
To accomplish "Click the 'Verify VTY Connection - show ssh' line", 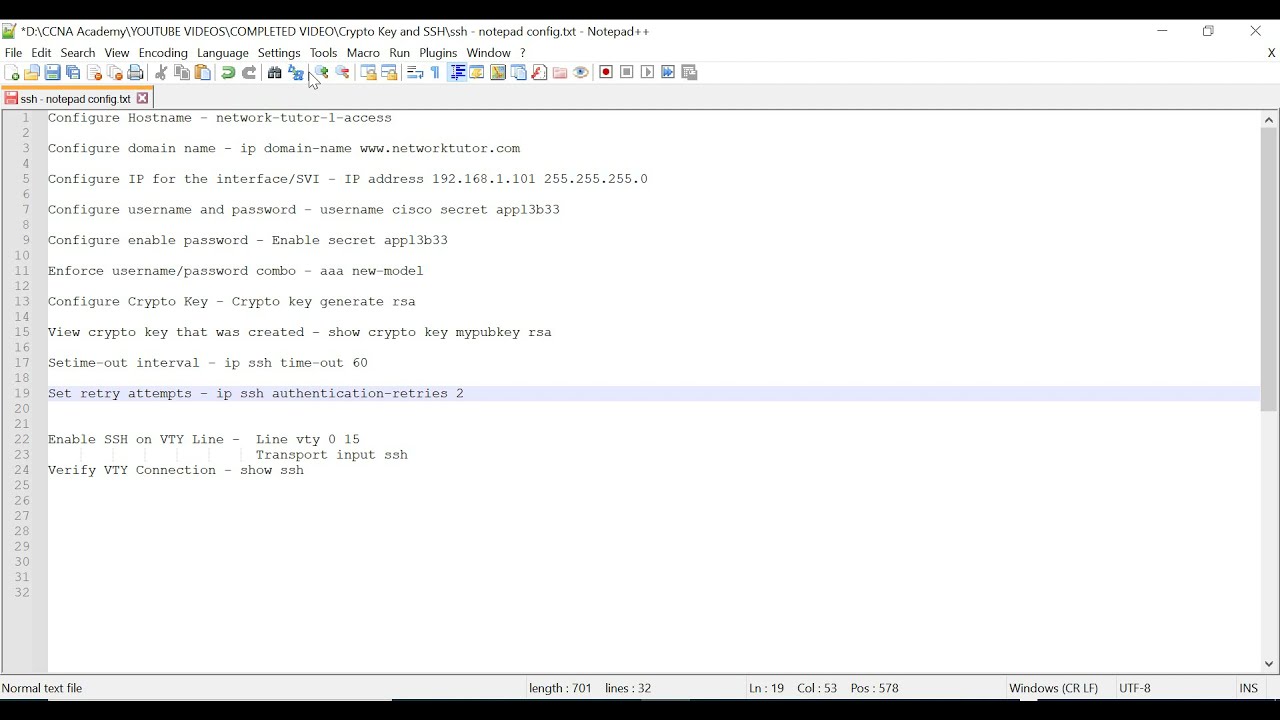I will (176, 470).
